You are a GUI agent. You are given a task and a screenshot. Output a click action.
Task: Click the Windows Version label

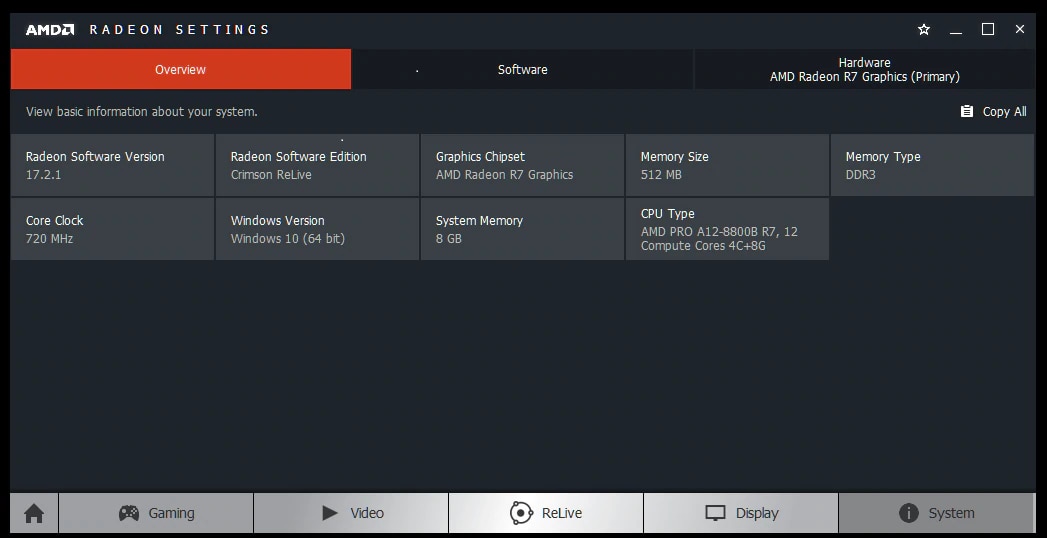[278, 220]
